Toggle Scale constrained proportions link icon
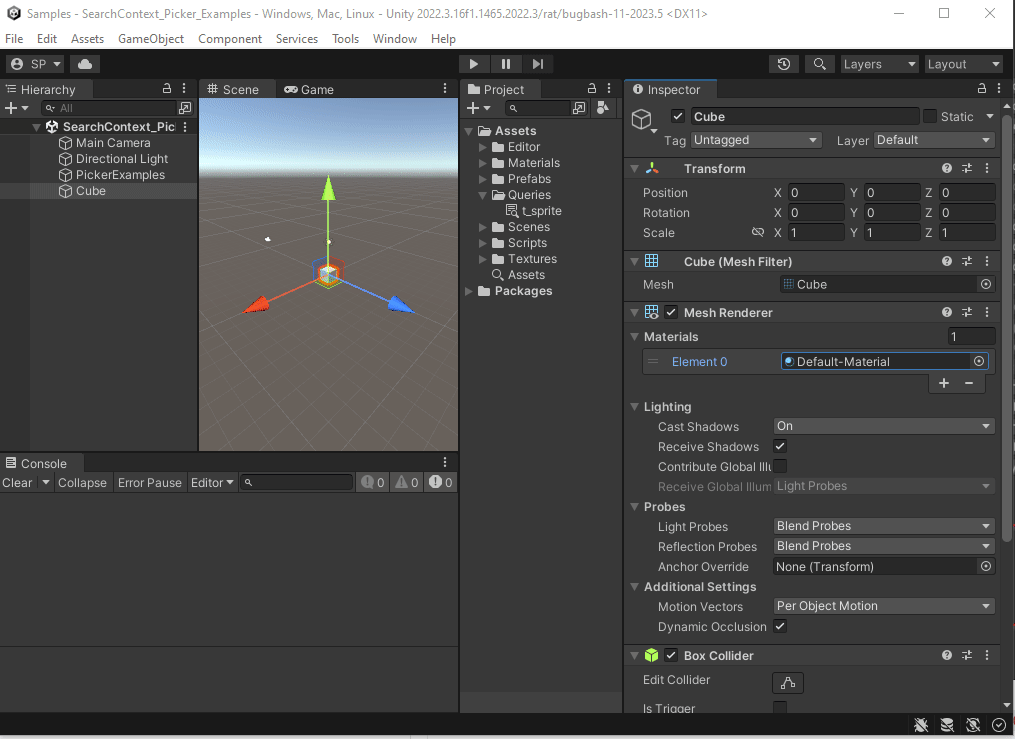1015x739 pixels. (x=758, y=233)
